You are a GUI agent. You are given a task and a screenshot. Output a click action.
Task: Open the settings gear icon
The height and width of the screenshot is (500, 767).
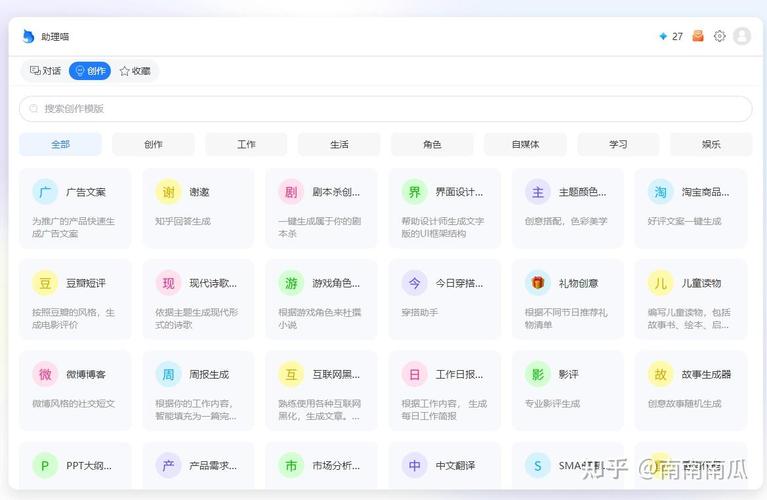click(x=720, y=36)
